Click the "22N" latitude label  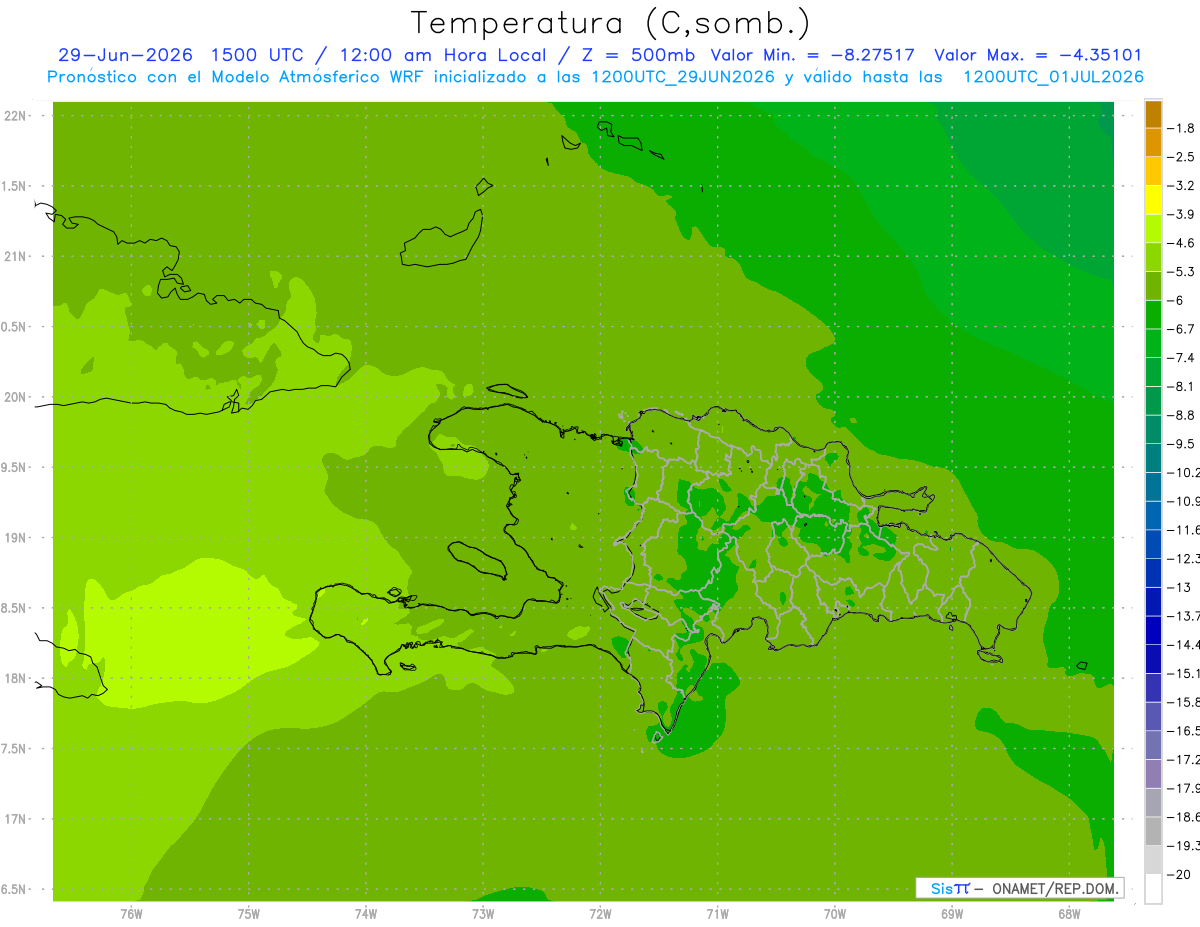pos(15,116)
